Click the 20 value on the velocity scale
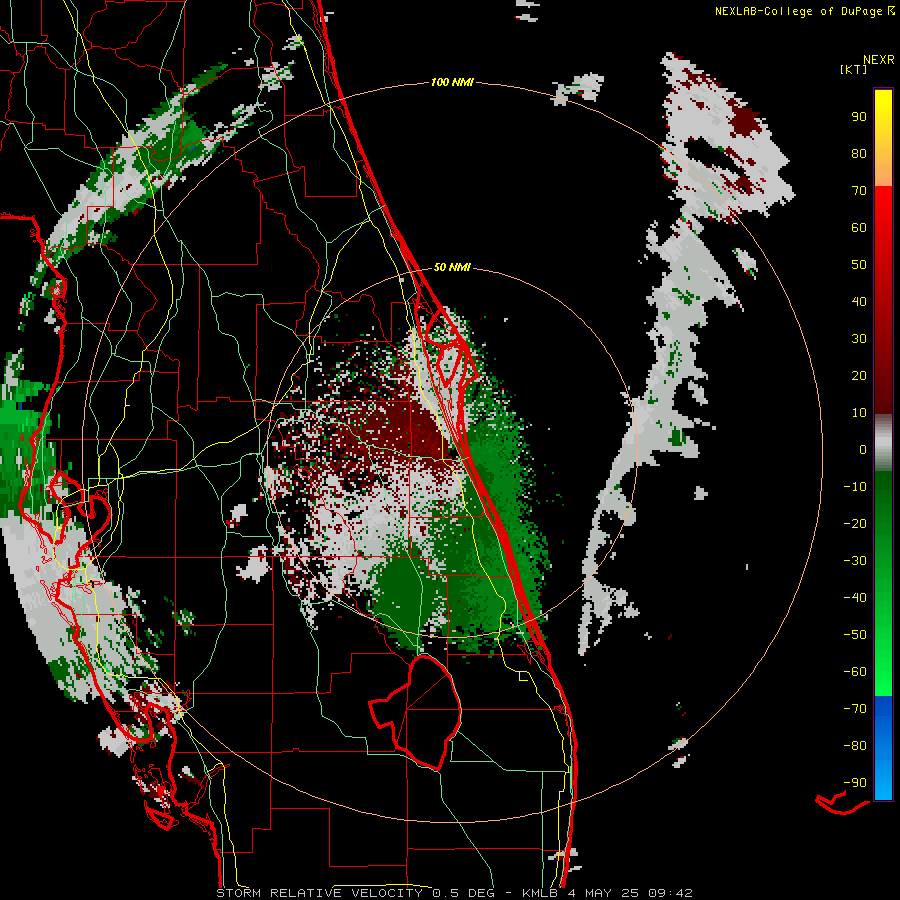The height and width of the screenshot is (900, 900). [x=859, y=376]
